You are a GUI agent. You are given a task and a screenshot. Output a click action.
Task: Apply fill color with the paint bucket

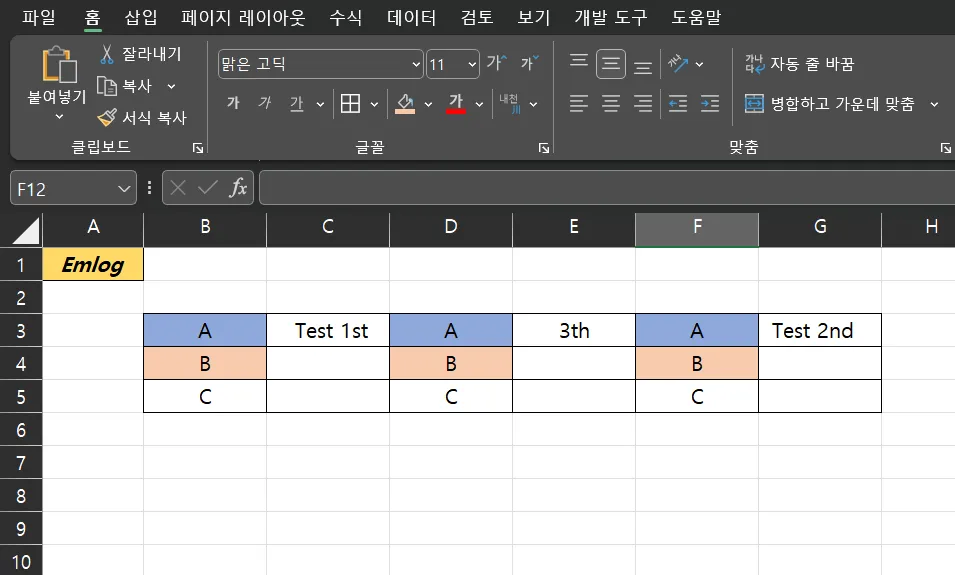pos(405,104)
